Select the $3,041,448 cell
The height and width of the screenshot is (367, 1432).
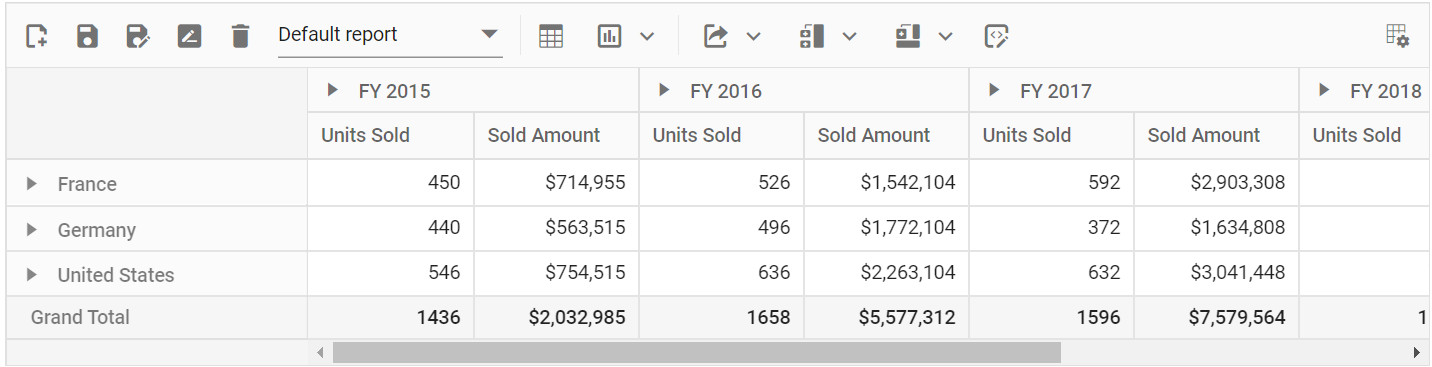1216,273
